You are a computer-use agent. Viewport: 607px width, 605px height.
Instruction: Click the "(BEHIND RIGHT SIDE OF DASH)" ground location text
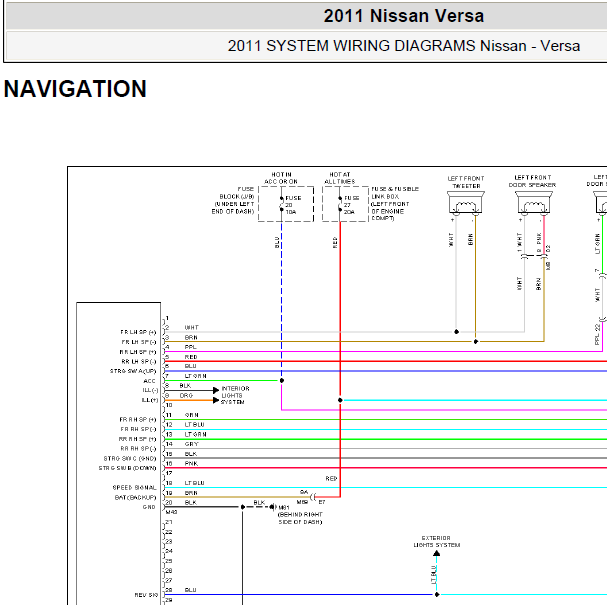[x=300, y=518]
